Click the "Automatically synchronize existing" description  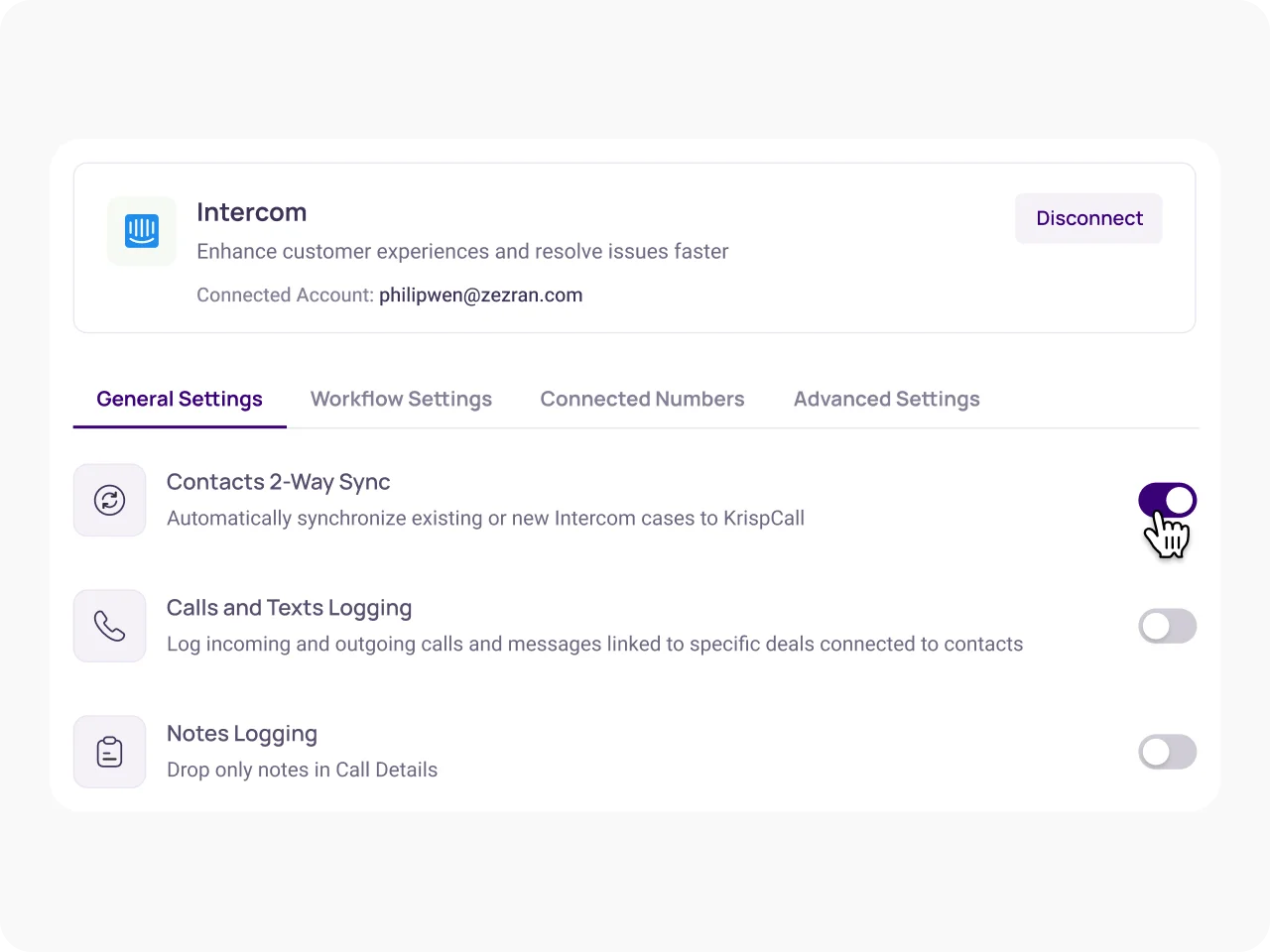(486, 518)
